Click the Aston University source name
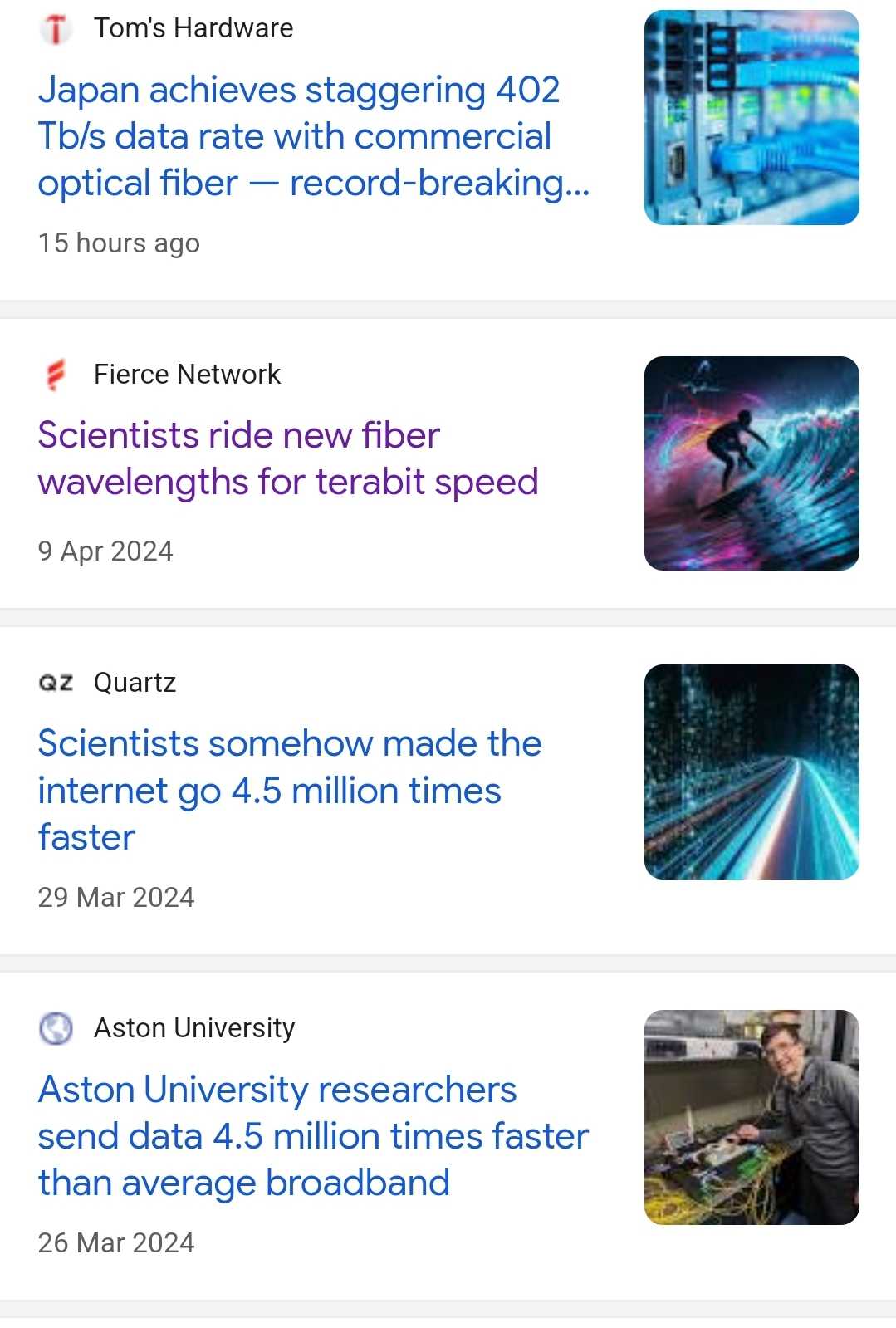Viewport: 896px width, 1328px height. pyautogui.click(x=194, y=1028)
